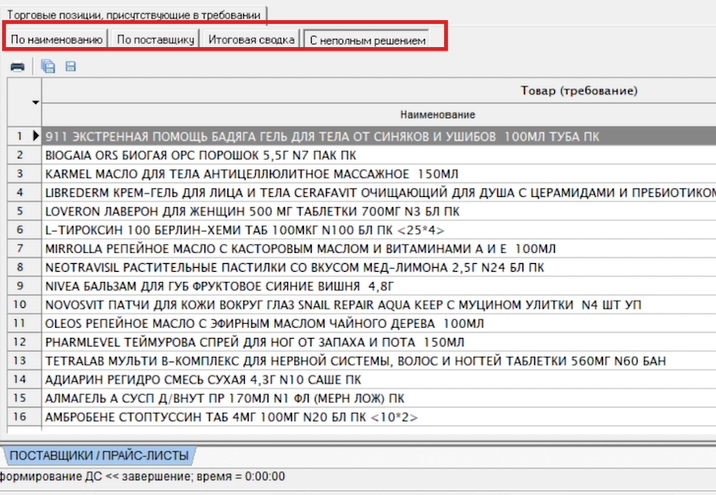Select row 'PHARMLEVEL ТЕЙМУРОВА СПРЕЙ ДЛЯ НОГ'
Image resolution: width=716 pixels, height=495 pixels.
click(x=379, y=342)
